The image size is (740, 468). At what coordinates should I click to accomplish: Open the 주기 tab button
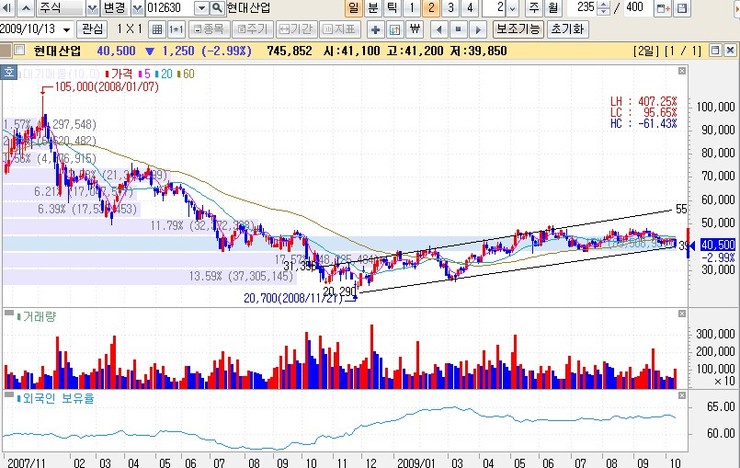(252, 30)
